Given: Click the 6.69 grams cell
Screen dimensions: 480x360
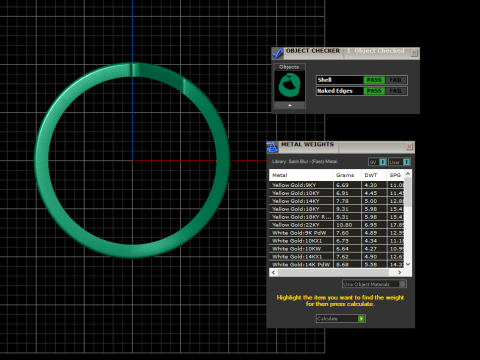Looking at the screenshot, I should pyautogui.click(x=347, y=185).
